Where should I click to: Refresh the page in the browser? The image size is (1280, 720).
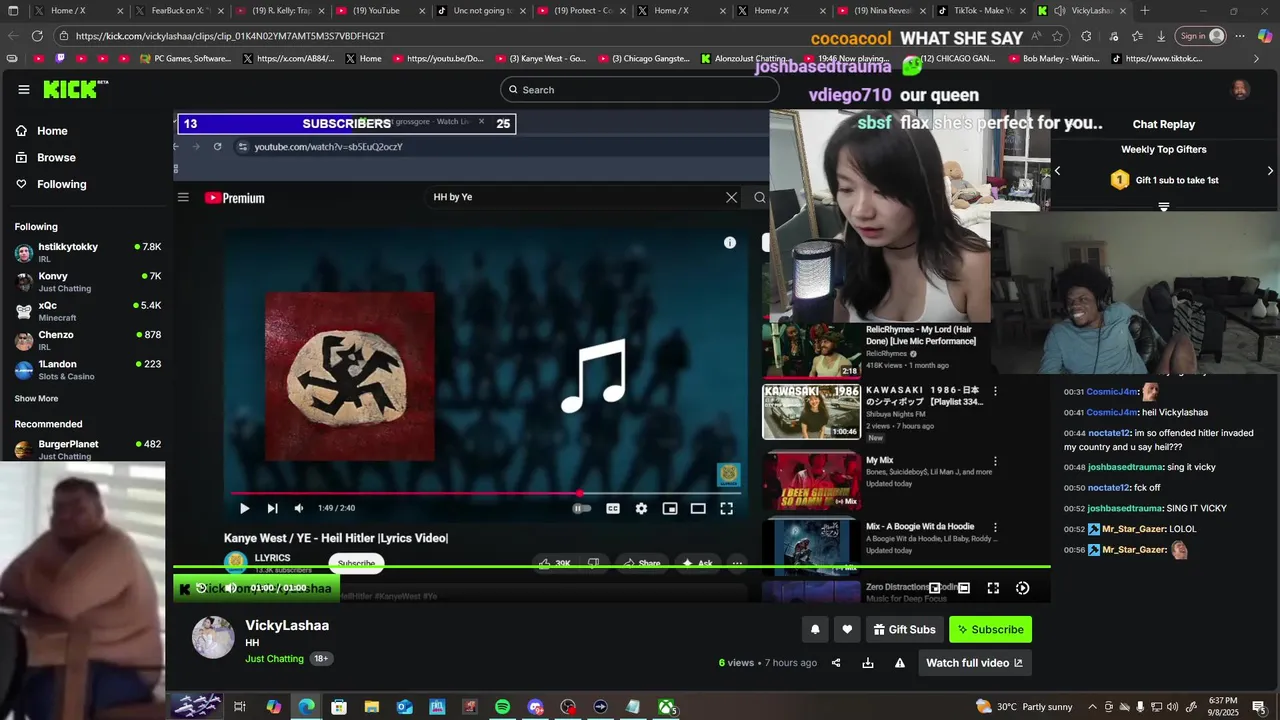tap(37, 36)
